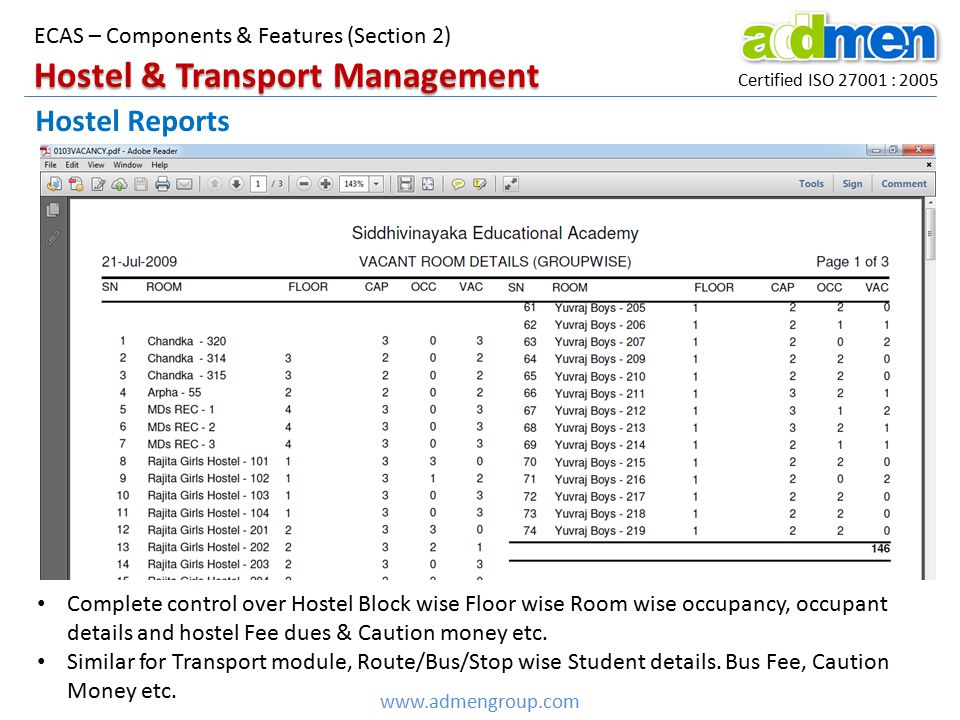Click 'Hostel & Transport Management' title
The height and width of the screenshot is (720, 960).
287,77
